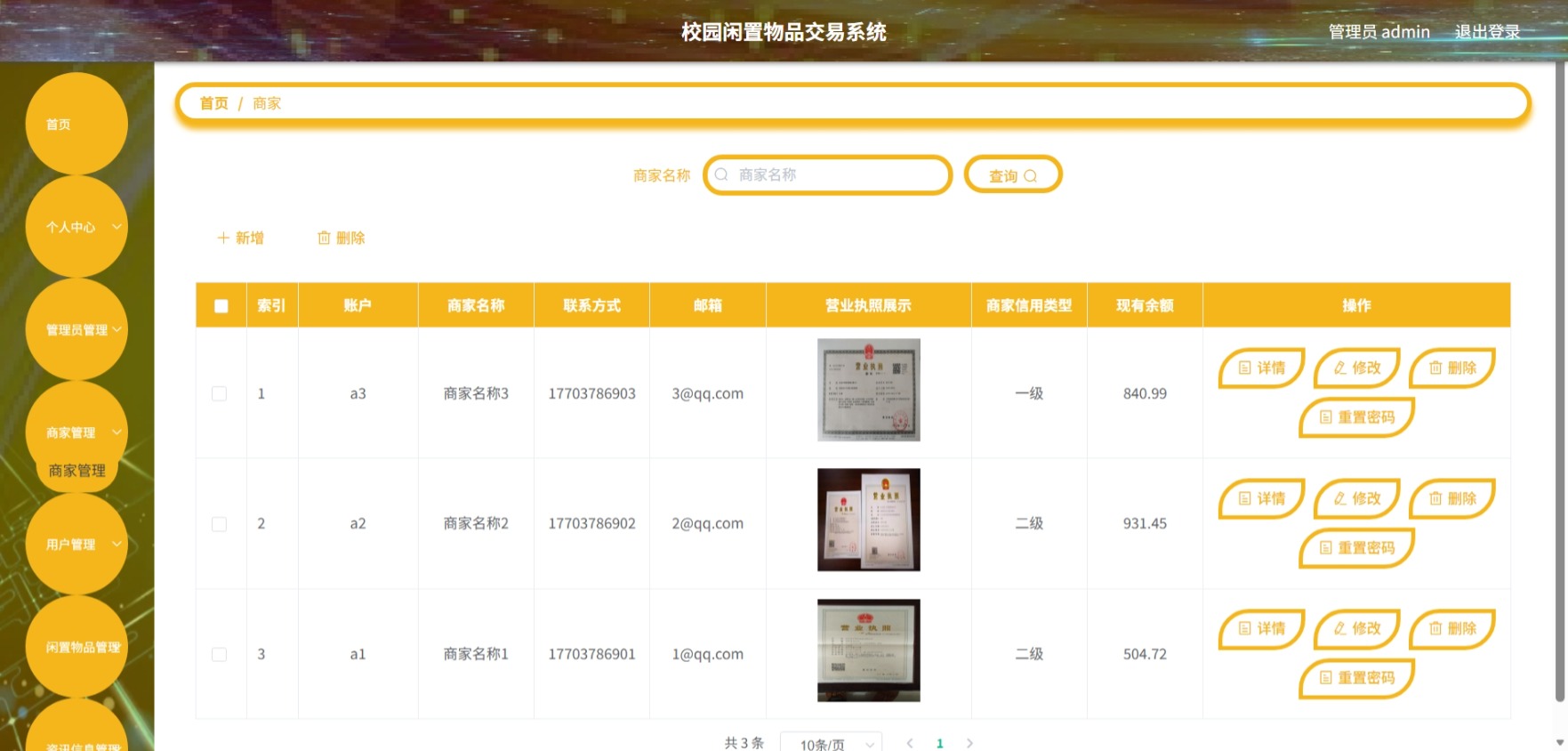Open business license thumbnail for a1
The height and width of the screenshot is (751, 1568).
[869, 650]
